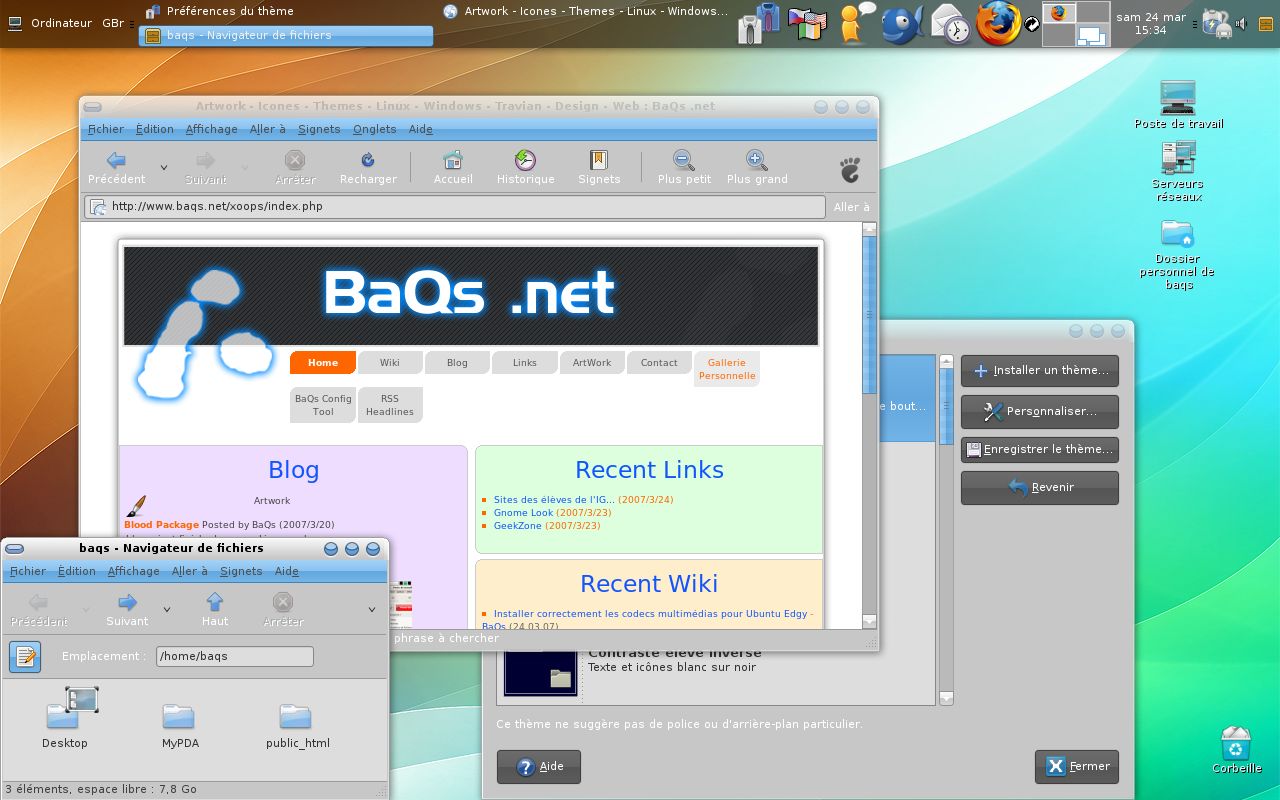Click the shirts and ties panel icon
This screenshot has width=1280, height=800.
click(x=759, y=24)
